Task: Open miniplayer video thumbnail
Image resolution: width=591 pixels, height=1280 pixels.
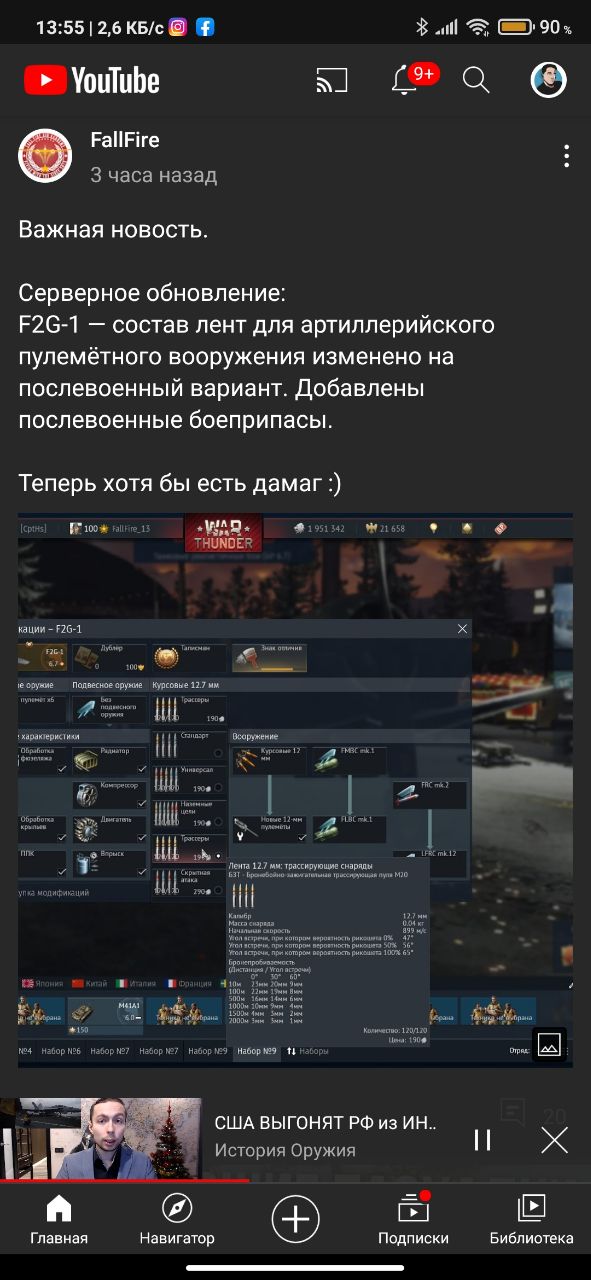Action: coord(100,1139)
